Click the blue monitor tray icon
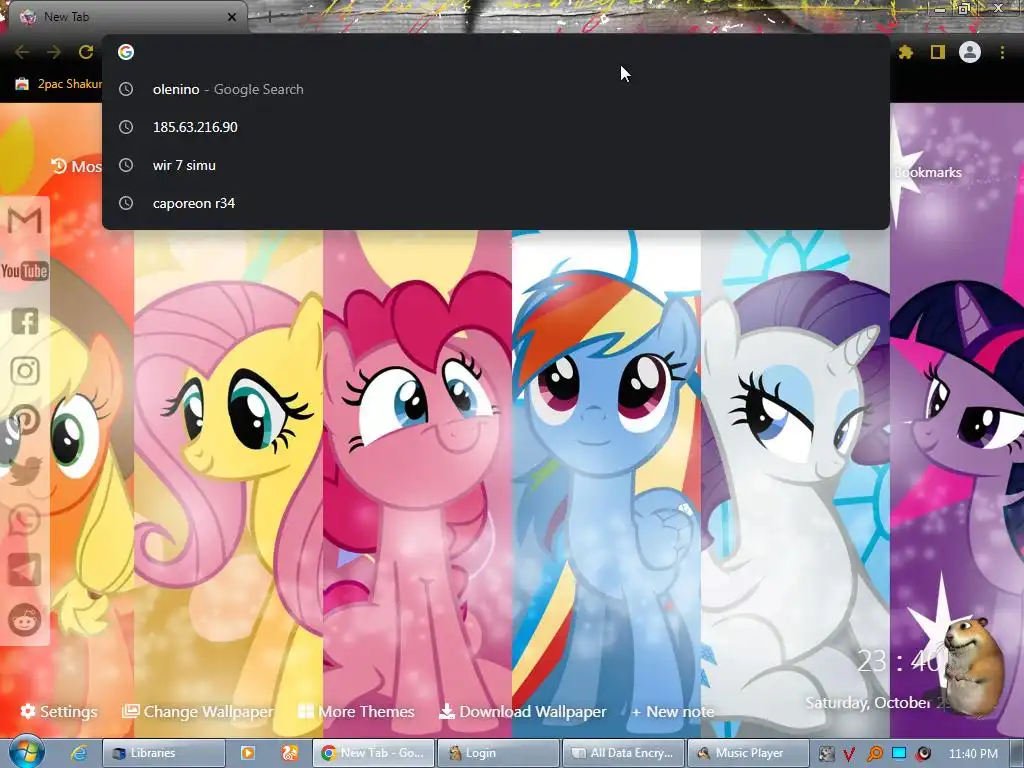The height and width of the screenshot is (768, 1024). [899, 753]
